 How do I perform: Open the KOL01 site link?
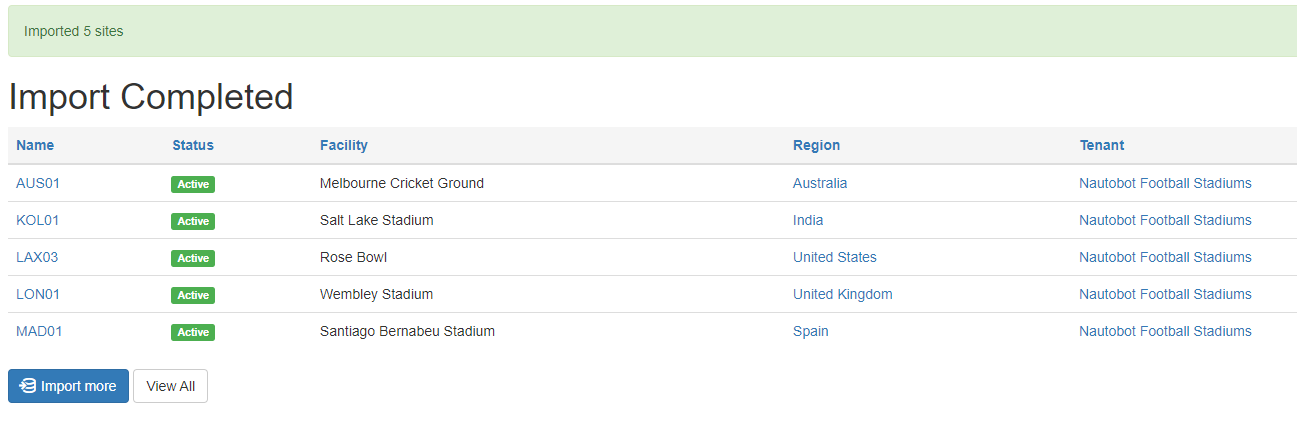tap(38, 220)
